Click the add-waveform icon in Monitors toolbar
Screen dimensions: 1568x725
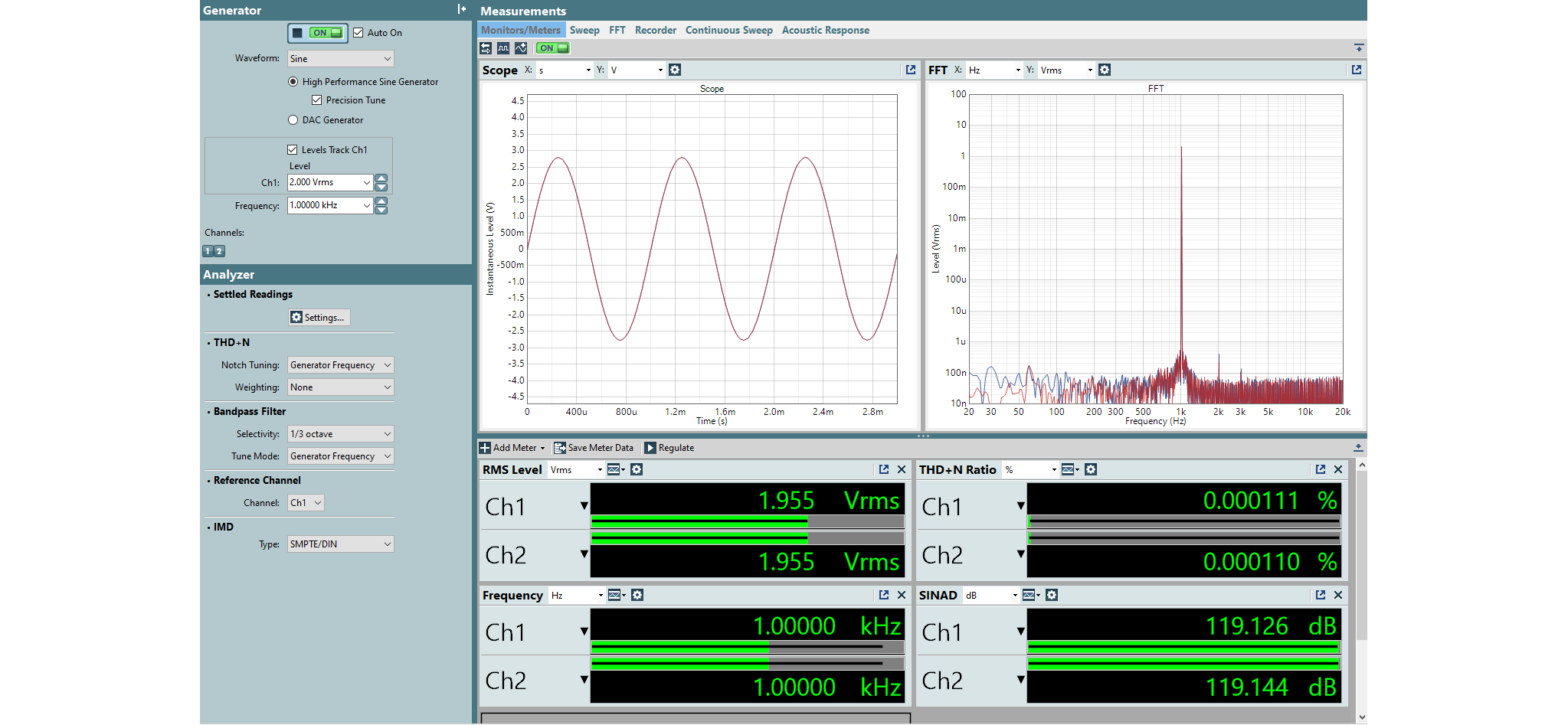coord(521,48)
